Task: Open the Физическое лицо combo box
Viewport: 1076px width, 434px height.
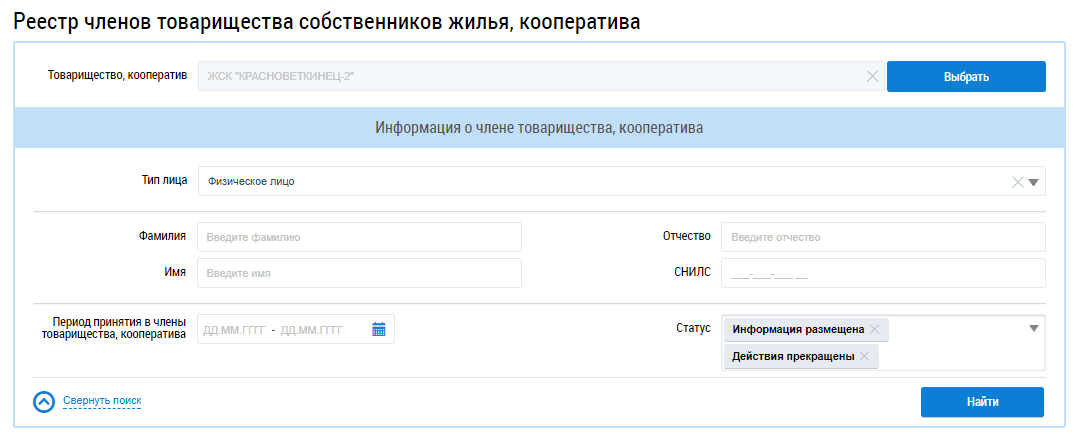Action: [600, 182]
